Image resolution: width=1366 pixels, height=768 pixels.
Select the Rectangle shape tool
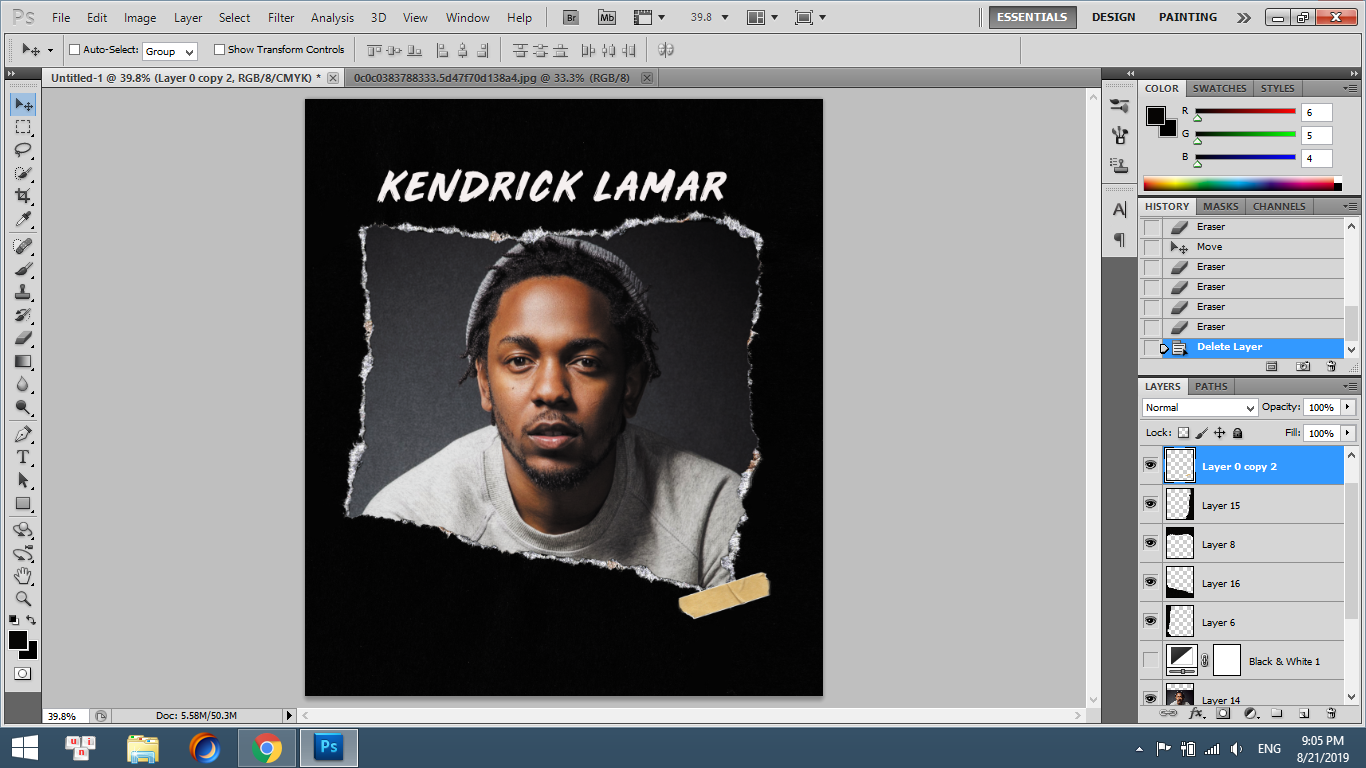[23, 503]
